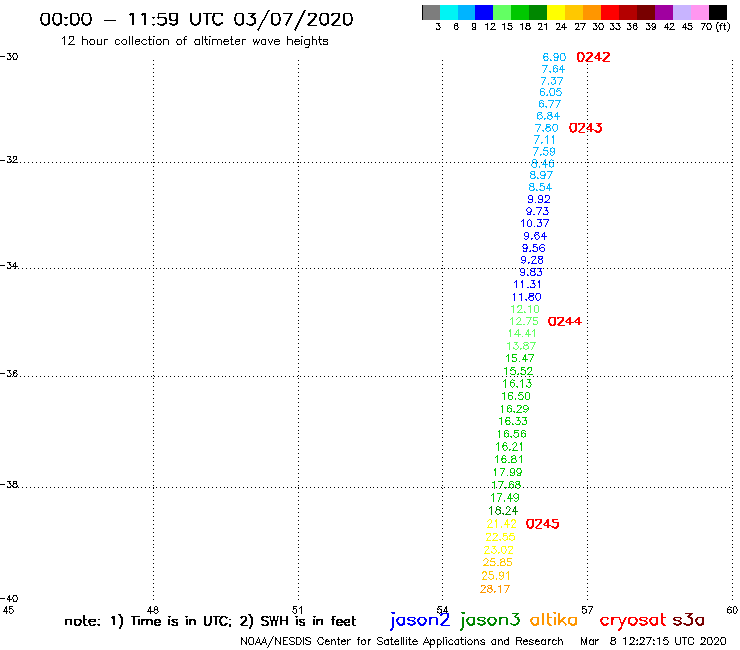The width and height of the screenshot is (740, 650).
Task: Click the cyan swatch in the color scale
Action: [x=449, y=12]
